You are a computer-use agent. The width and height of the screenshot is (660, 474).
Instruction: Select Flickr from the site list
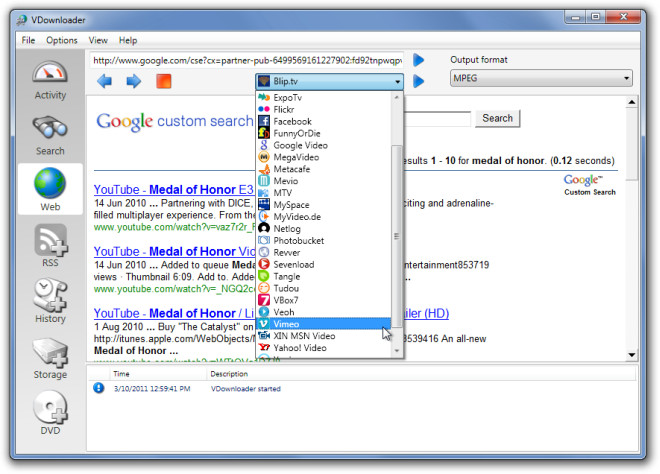[324, 109]
